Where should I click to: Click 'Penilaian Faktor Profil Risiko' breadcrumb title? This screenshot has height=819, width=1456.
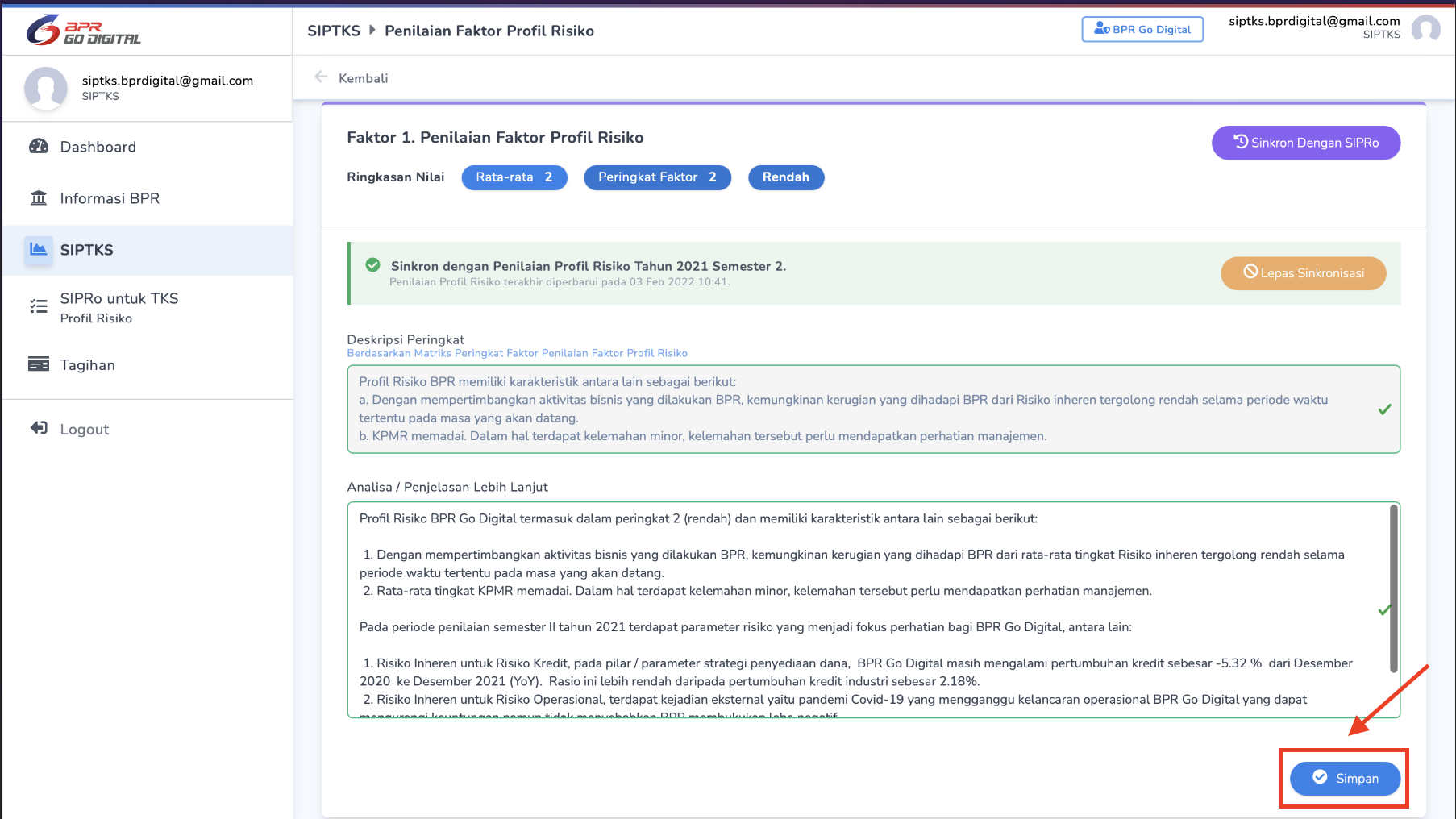pyautogui.click(x=489, y=31)
